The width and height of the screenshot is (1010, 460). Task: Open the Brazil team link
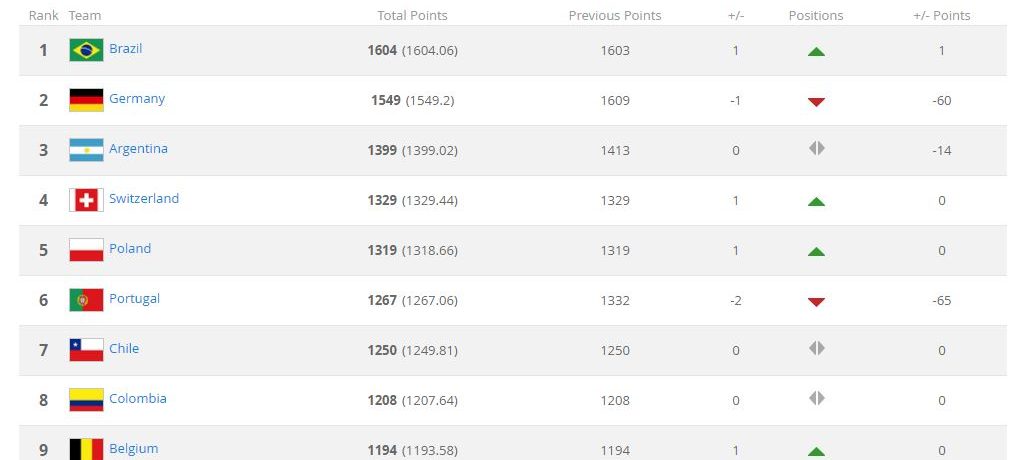tap(126, 49)
